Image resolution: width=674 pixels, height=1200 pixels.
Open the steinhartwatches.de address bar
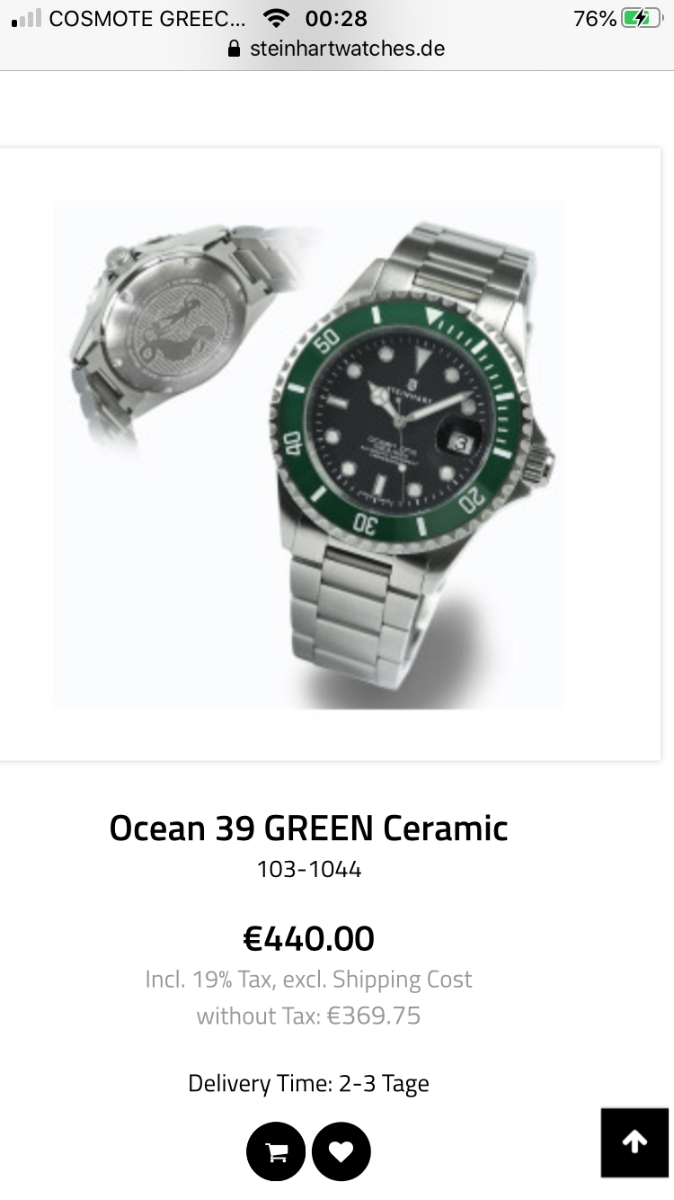(x=337, y=48)
